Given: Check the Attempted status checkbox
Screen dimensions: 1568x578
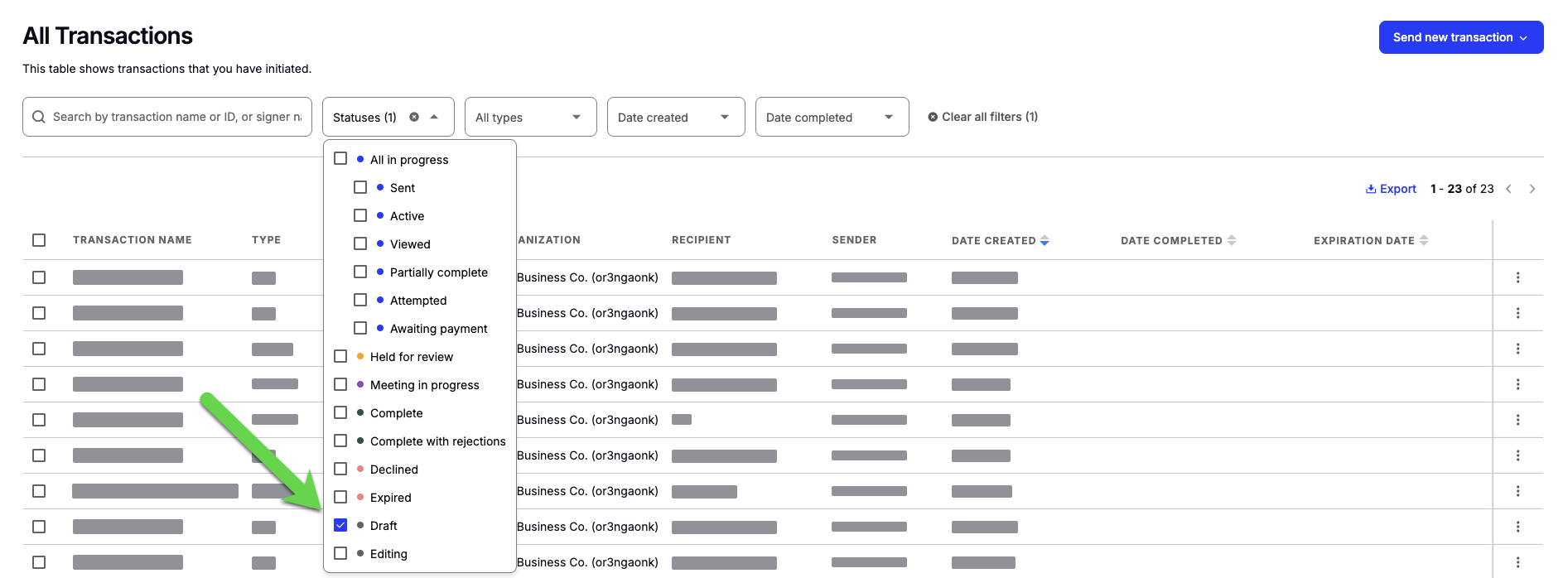Looking at the screenshot, I should (360, 300).
